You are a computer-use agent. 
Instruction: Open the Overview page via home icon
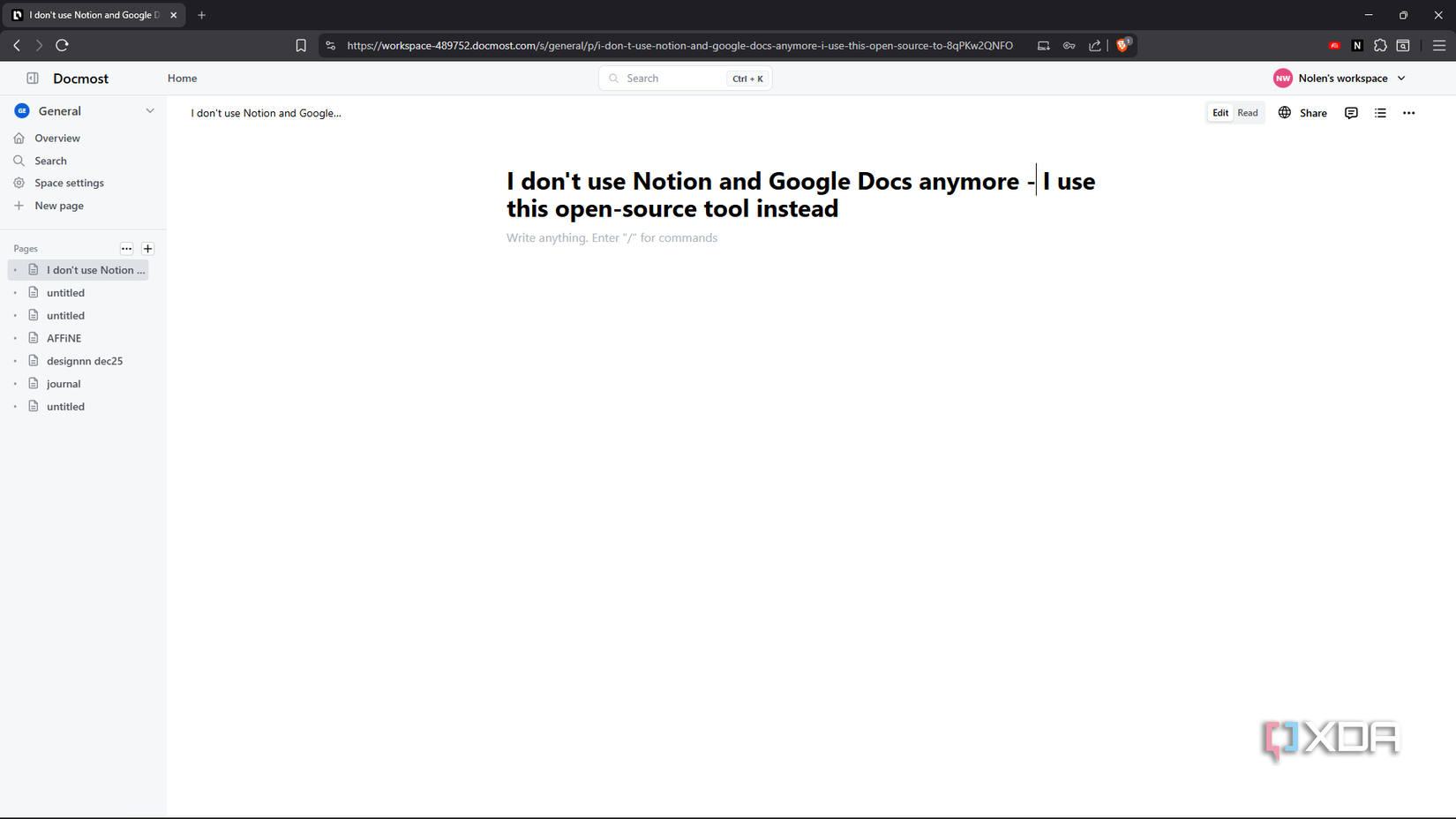(x=57, y=138)
